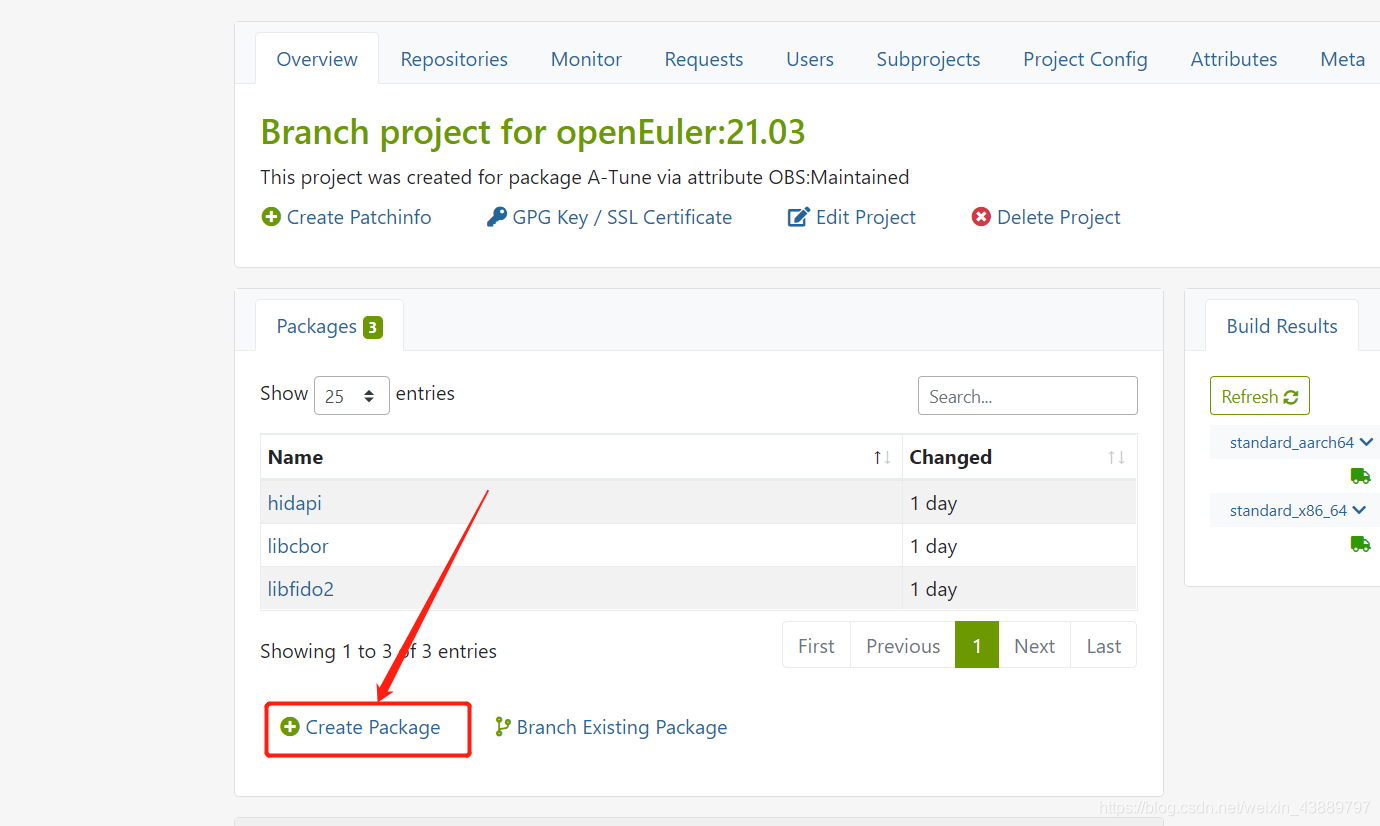Viewport: 1380px width, 826px height.
Task: Toggle sorting on the Changed column
Action: (1117, 457)
